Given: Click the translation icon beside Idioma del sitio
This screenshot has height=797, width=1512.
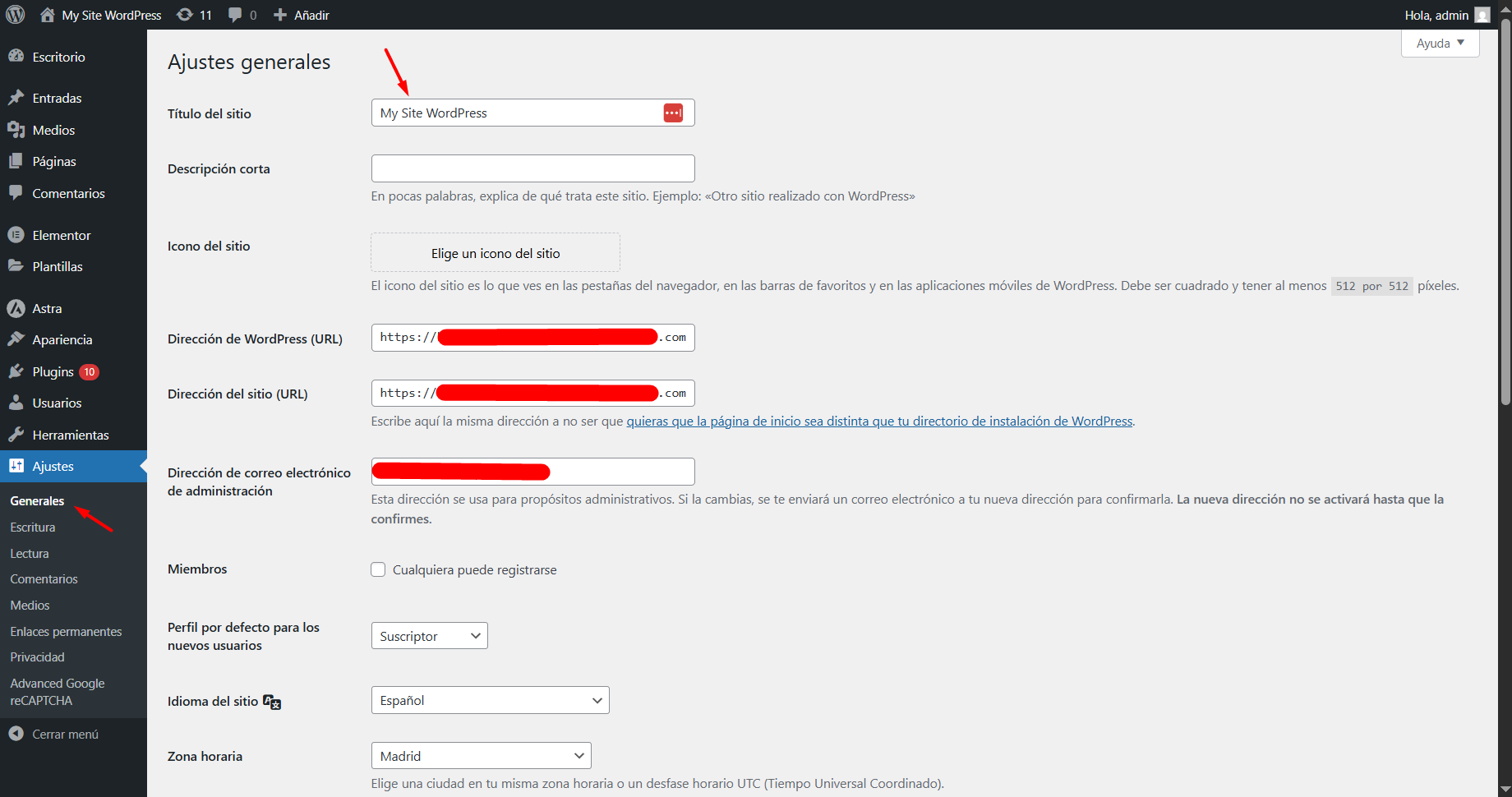Looking at the screenshot, I should coord(272,702).
